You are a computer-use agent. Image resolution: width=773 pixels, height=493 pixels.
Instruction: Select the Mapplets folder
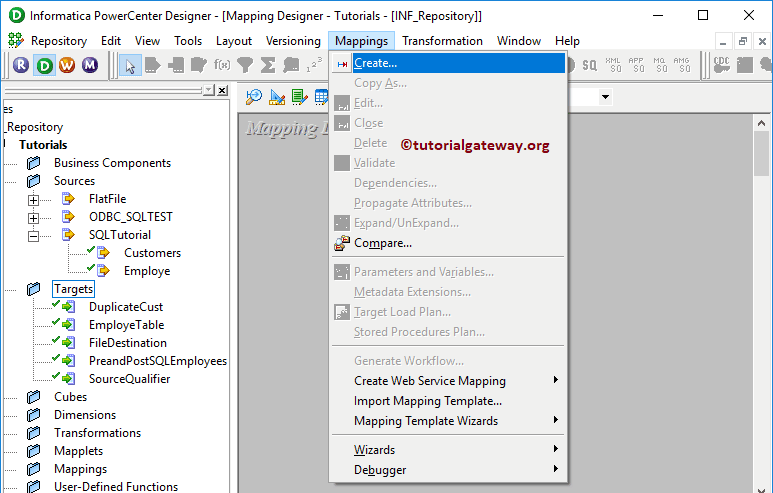[x=78, y=451]
